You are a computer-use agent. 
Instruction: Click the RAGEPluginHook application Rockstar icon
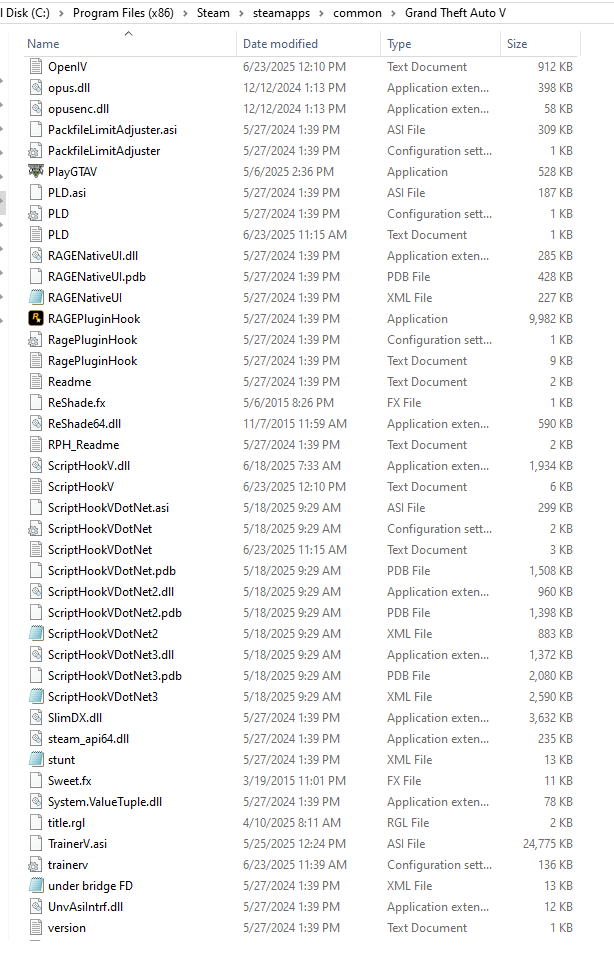pos(36,318)
